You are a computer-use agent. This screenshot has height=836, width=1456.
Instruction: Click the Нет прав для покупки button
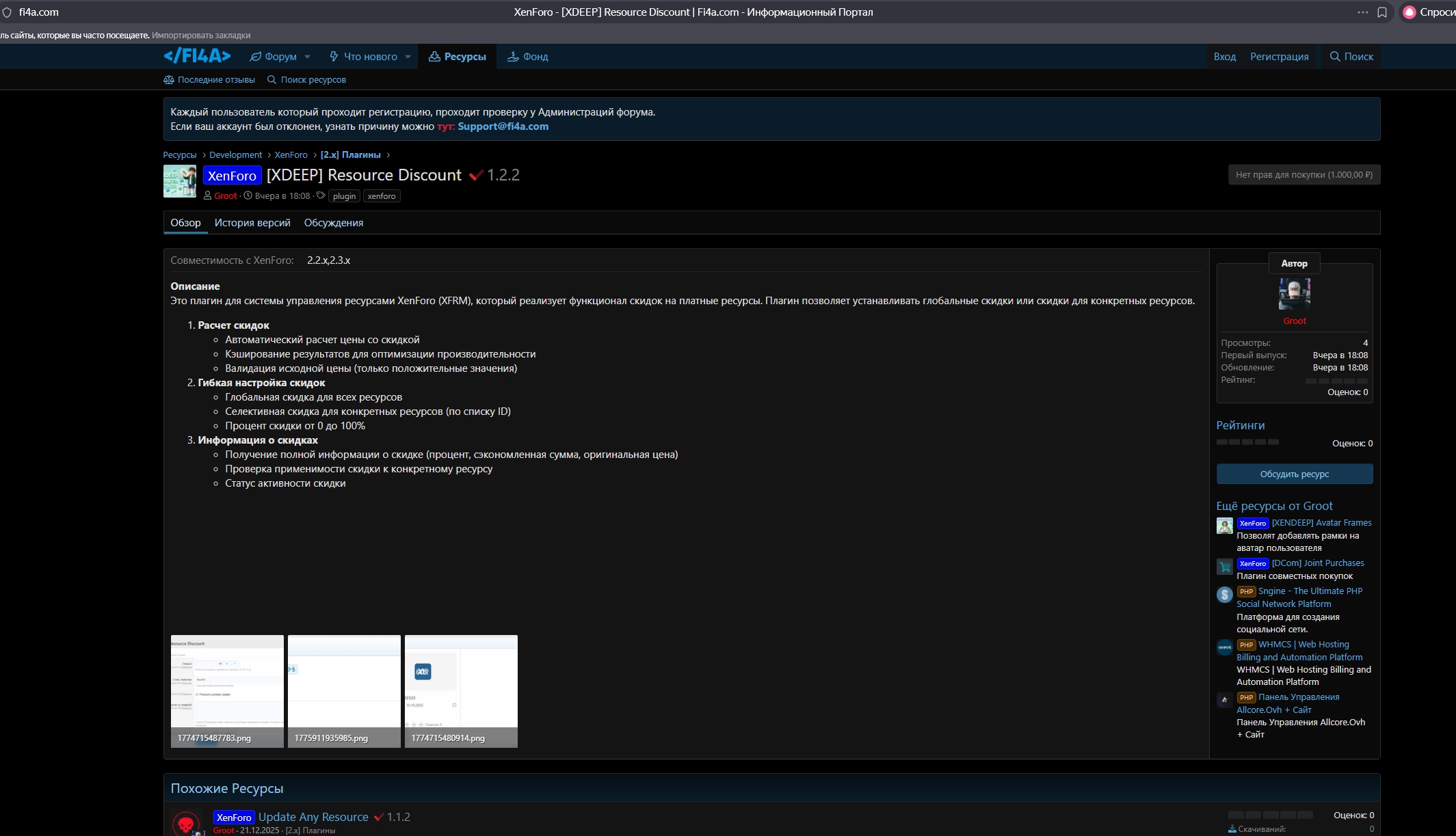(x=1303, y=175)
